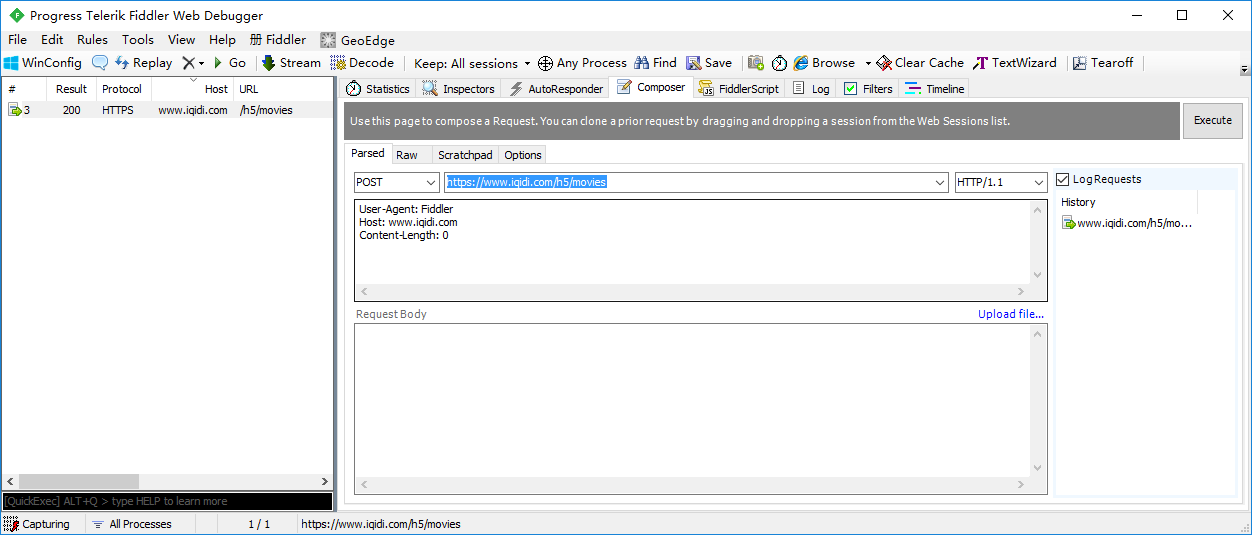Image resolution: width=1252 pixels, height=535 pixels.
Task: Replay the selected session
Action: tap(143, 63)
